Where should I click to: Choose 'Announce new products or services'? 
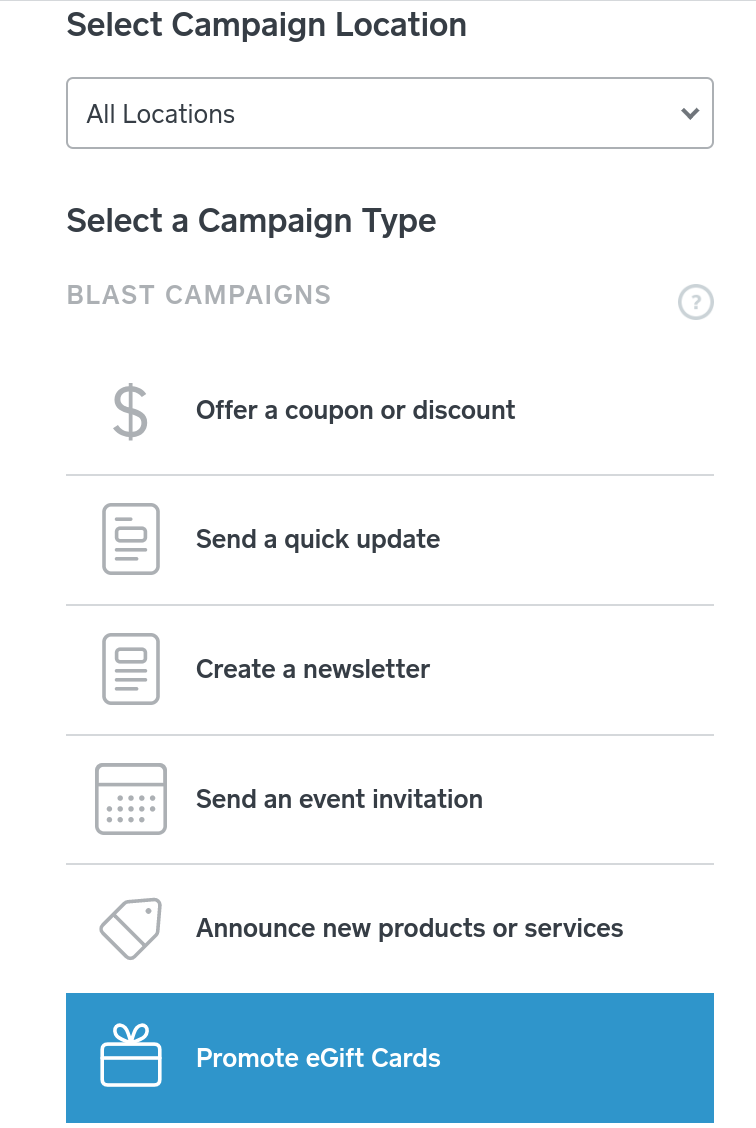pos(409,928)
